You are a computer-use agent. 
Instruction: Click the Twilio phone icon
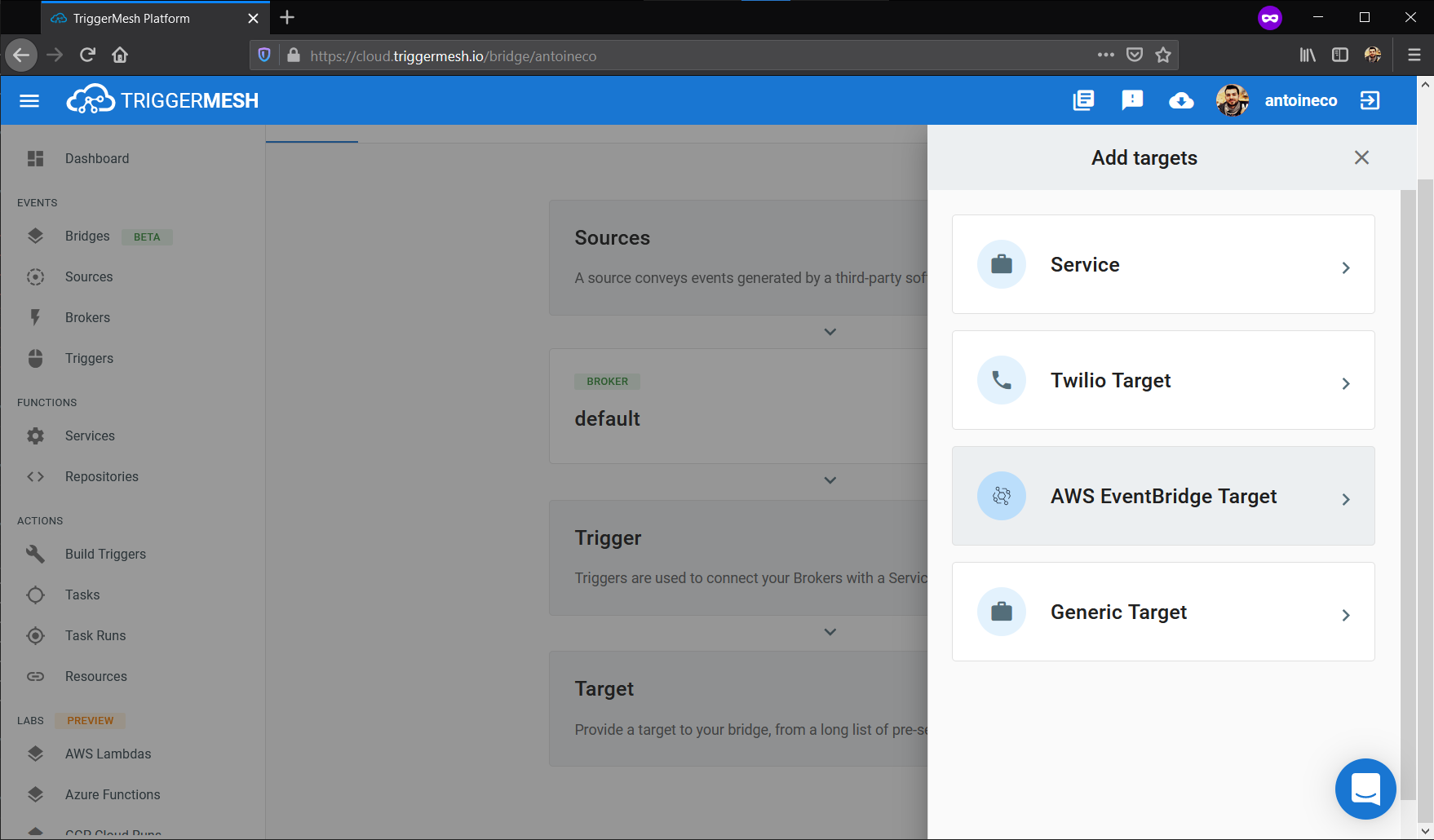(x=1002, y=380)
